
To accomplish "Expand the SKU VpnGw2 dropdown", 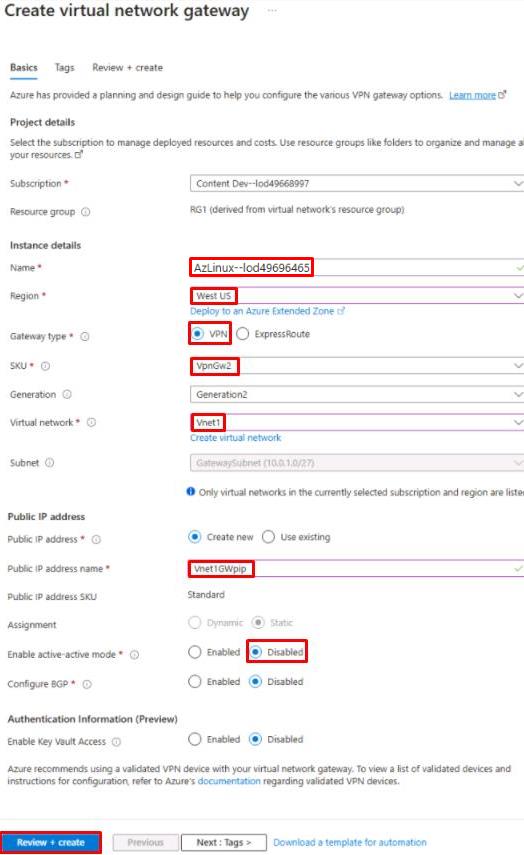I will [357, 366].
